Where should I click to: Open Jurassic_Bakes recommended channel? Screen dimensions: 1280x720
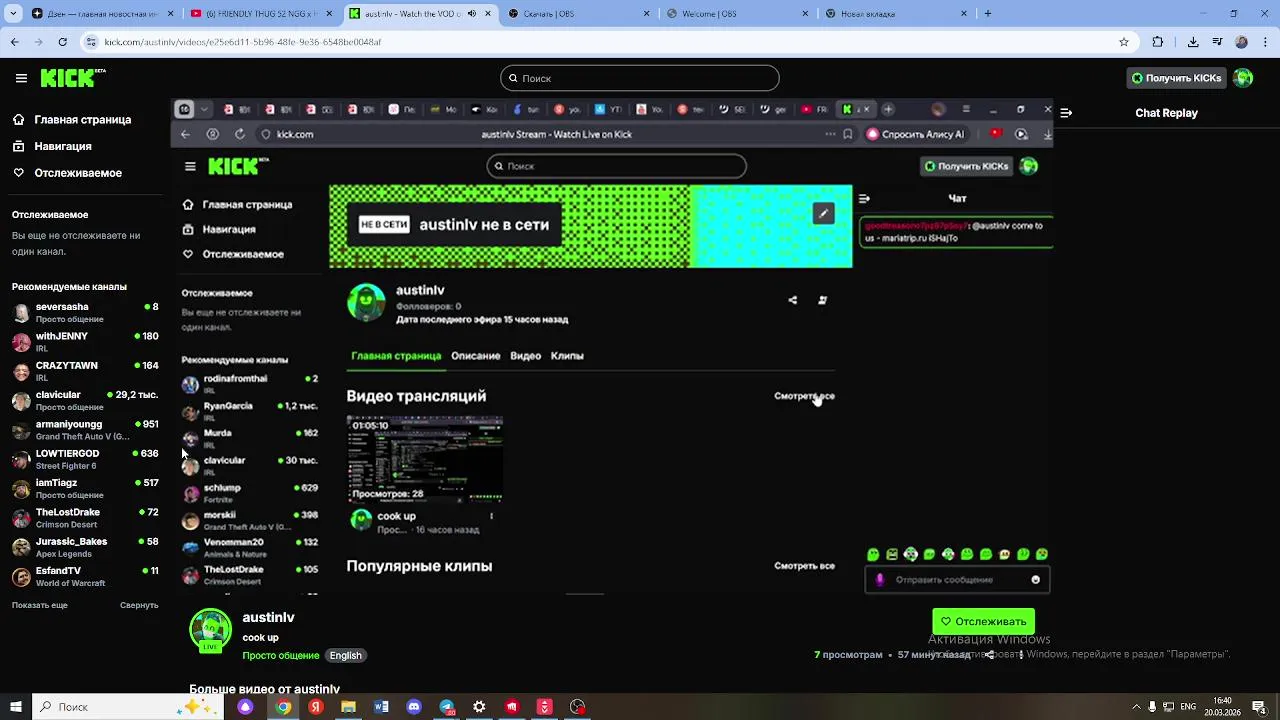85,547
